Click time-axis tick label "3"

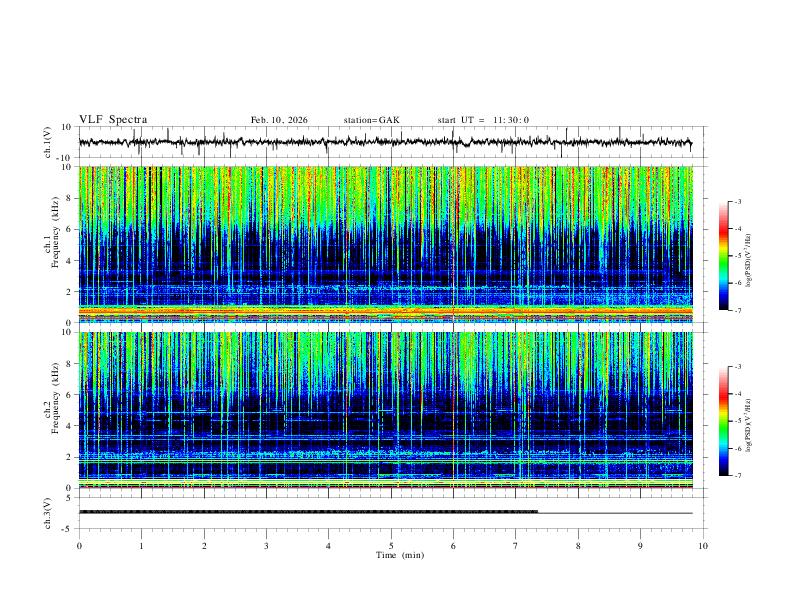tap(266, 546)
